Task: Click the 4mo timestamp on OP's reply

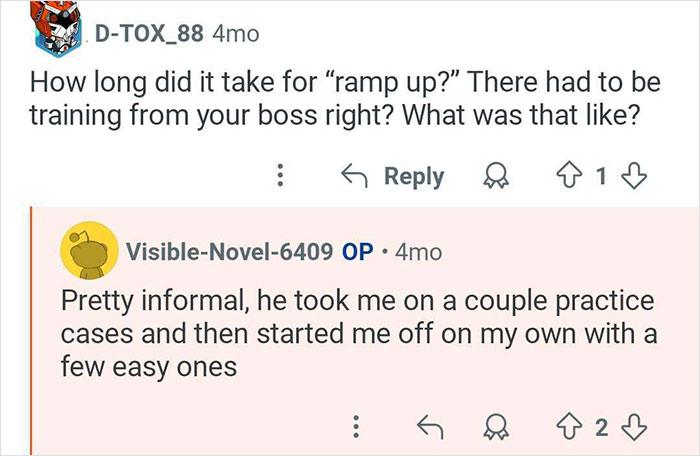Action: (418, 252)
